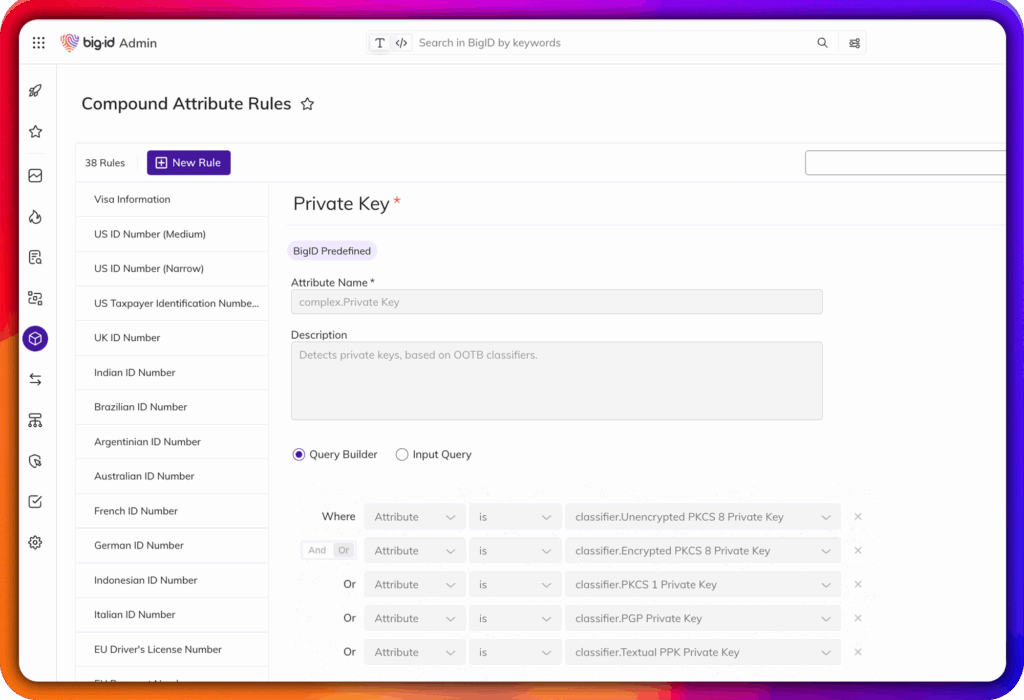Toggle the And/Or operator switch to And
Screen dimensions: 1024x700
(317, 551)
